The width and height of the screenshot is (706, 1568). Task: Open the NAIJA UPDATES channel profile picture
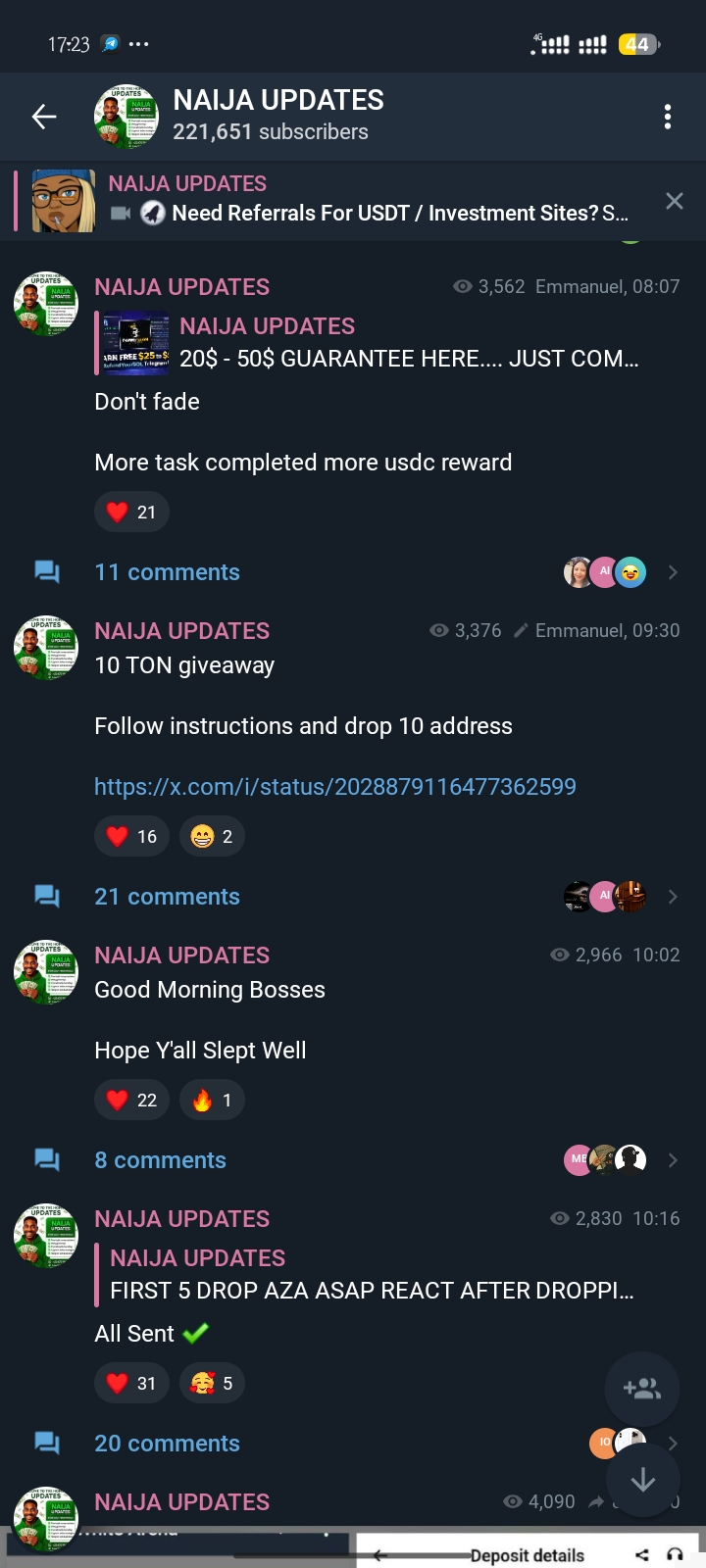tap(126, 117)
